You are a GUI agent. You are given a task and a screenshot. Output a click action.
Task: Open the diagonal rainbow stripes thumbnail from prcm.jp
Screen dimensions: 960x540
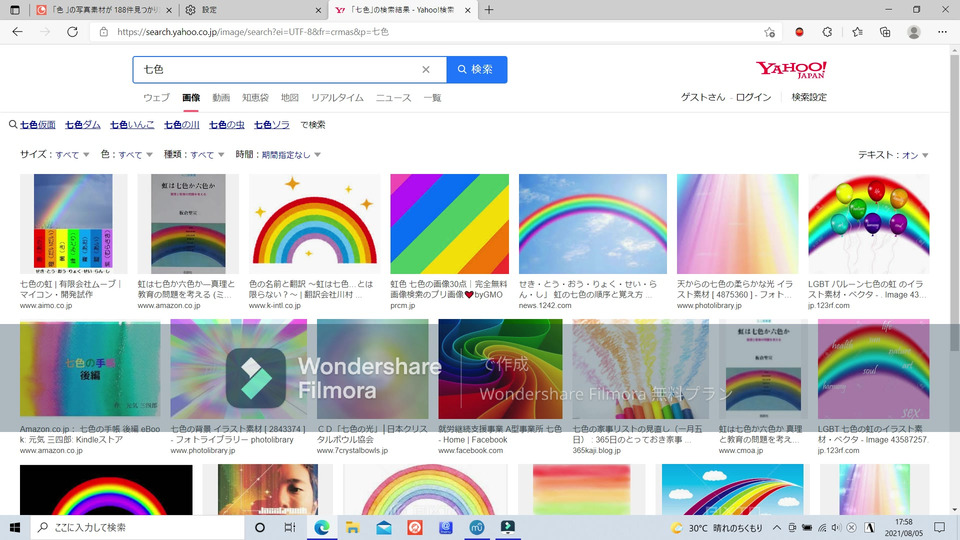449,223
